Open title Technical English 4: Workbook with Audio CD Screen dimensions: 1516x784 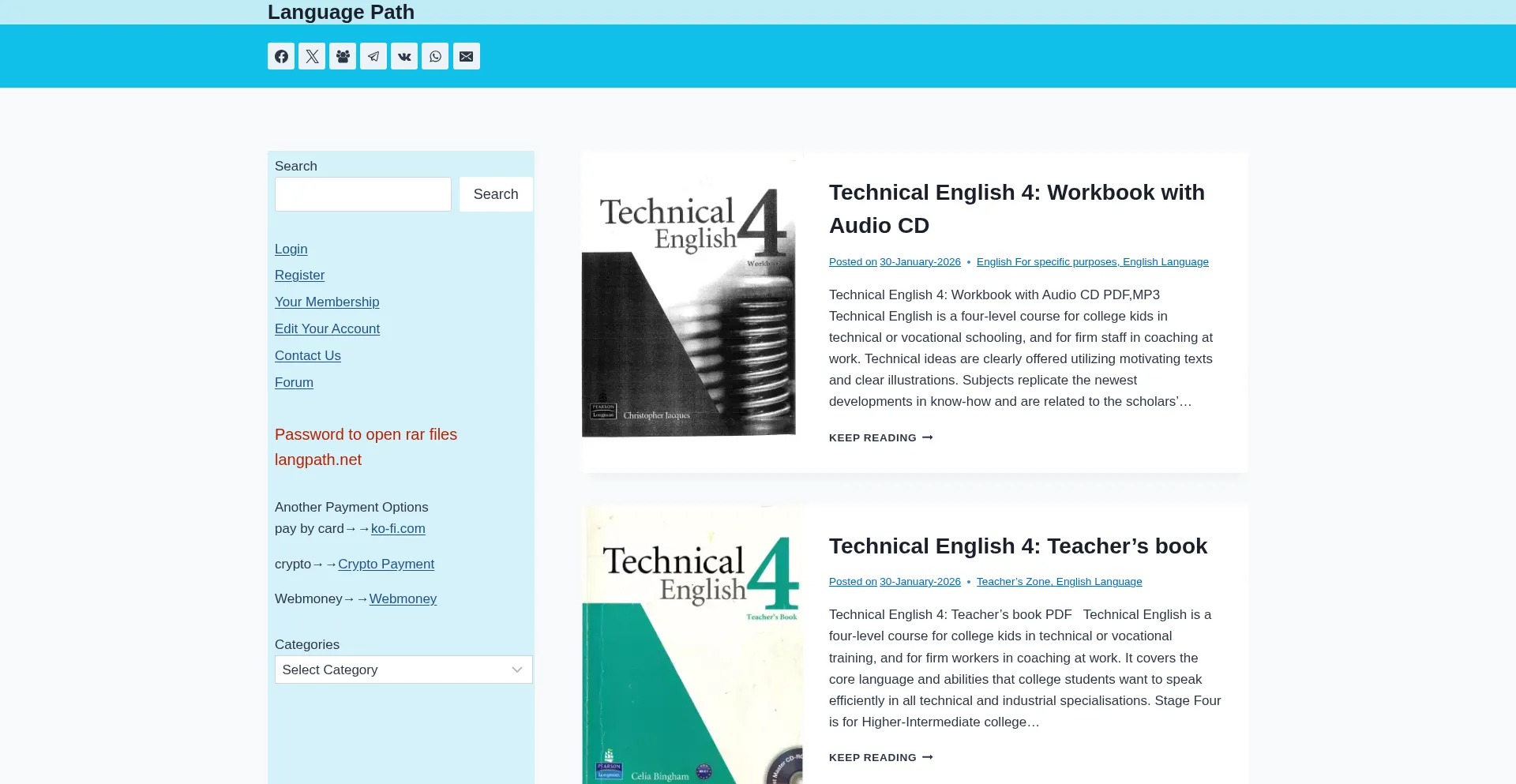[1017, 208]
